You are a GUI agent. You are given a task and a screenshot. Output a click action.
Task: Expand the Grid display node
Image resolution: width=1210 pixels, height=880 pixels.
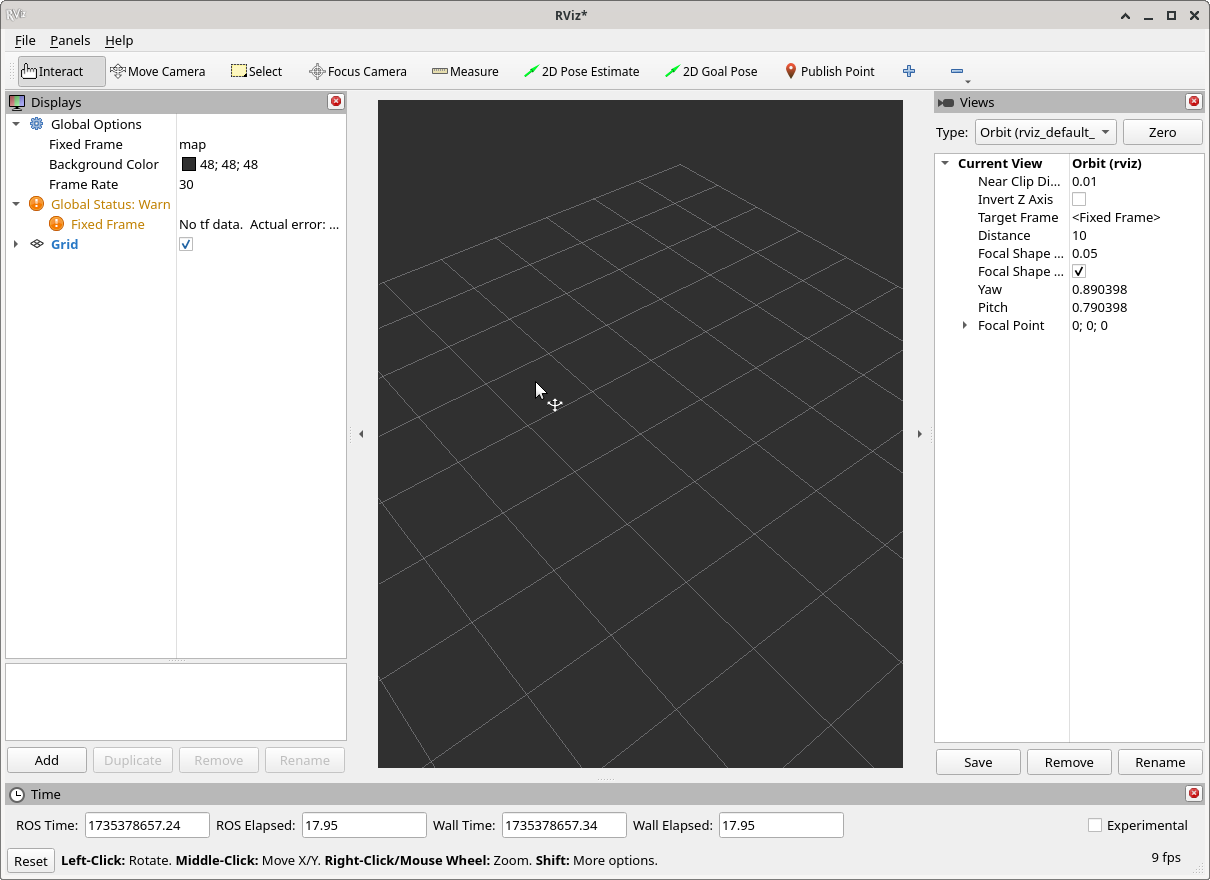(16, 244)
